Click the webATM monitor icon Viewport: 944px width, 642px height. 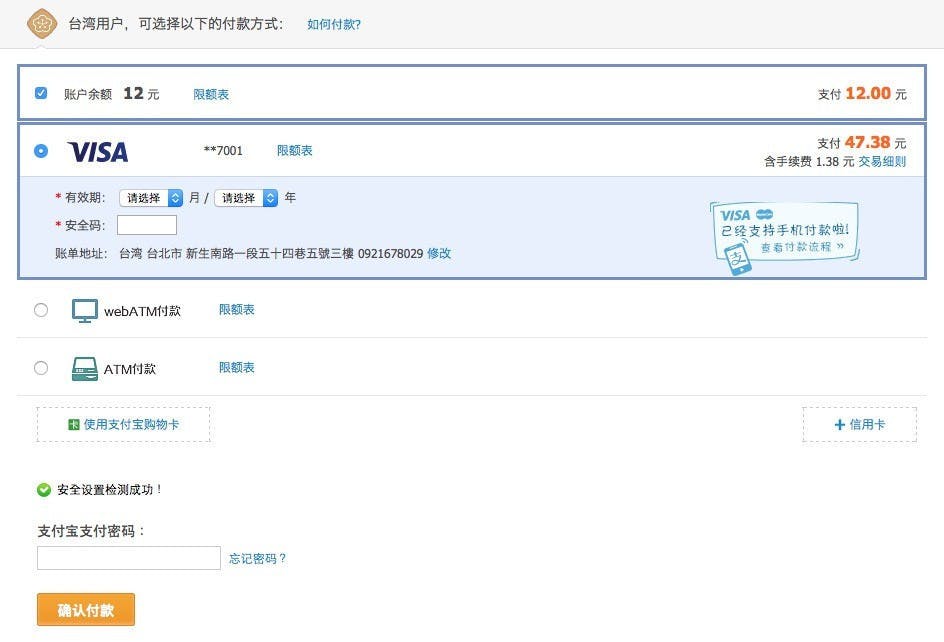(85, 311)
